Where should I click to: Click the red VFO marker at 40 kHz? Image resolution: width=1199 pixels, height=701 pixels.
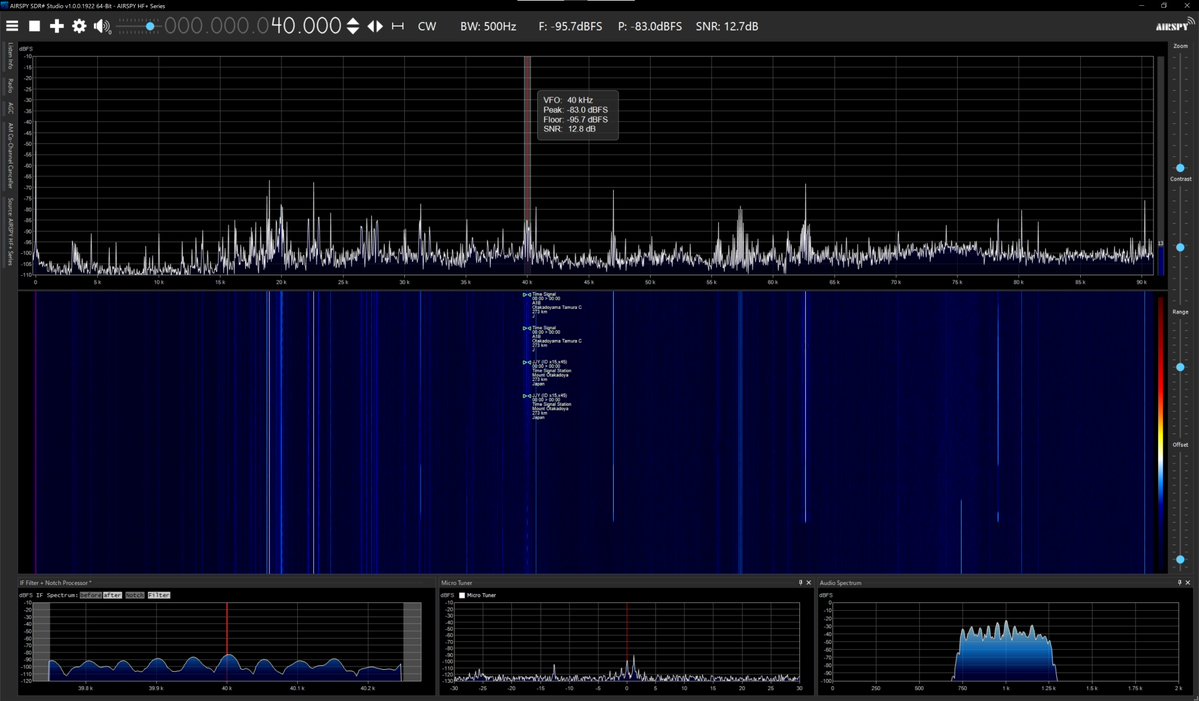tap(528, 164)
